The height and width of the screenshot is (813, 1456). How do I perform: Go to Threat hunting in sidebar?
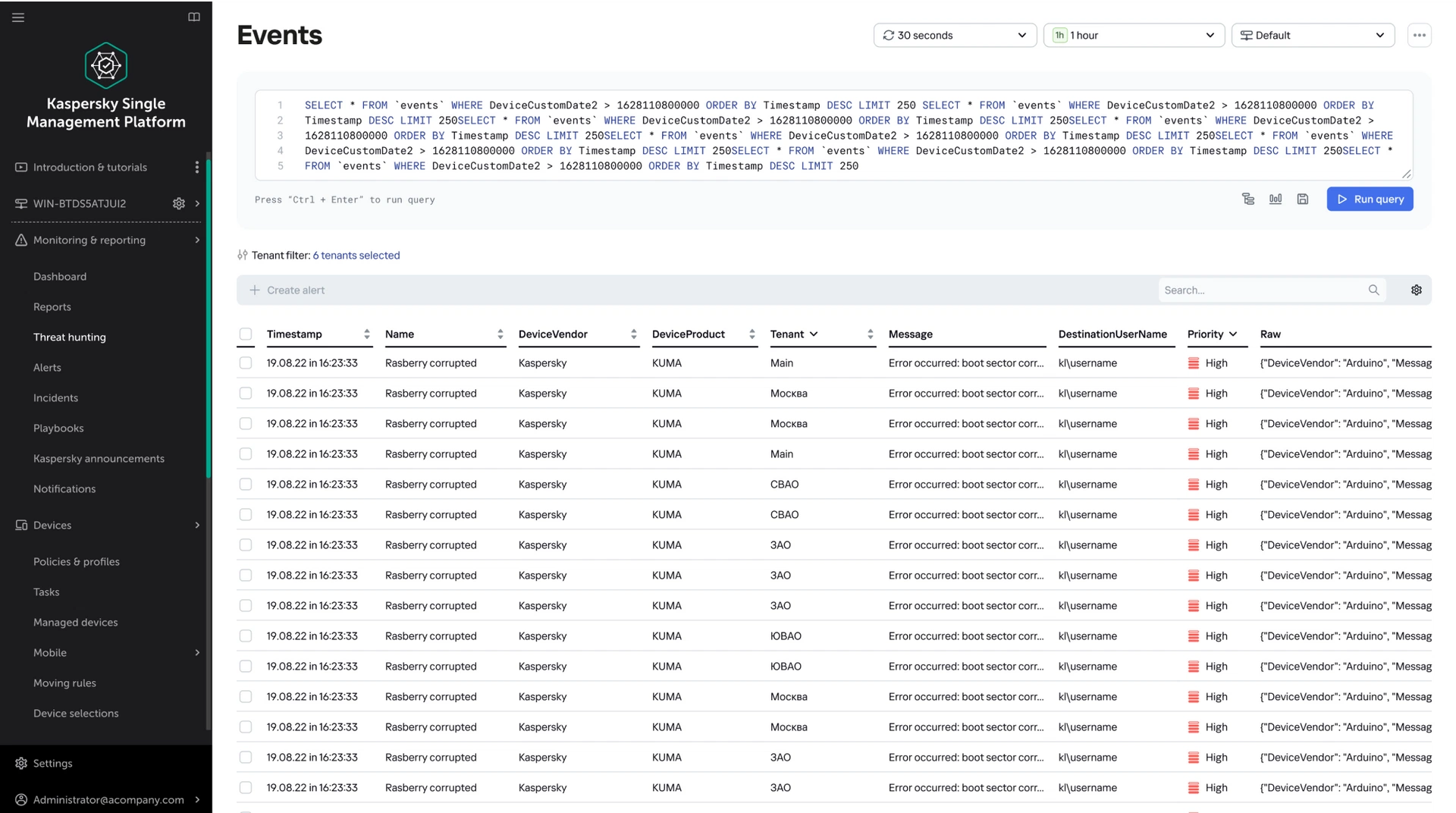click(70, 337)
